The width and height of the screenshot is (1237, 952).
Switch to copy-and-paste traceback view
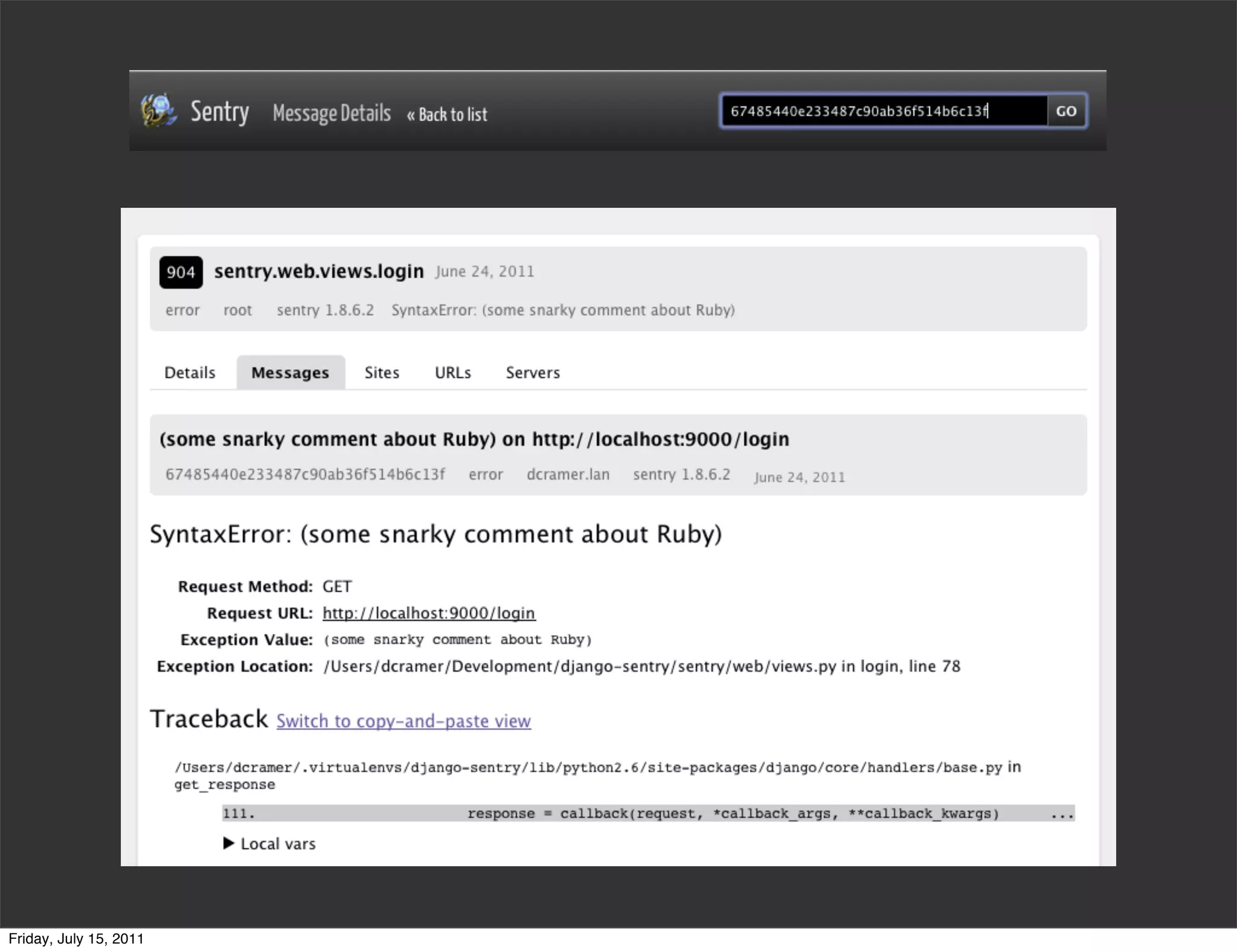[x=403, y=721]
